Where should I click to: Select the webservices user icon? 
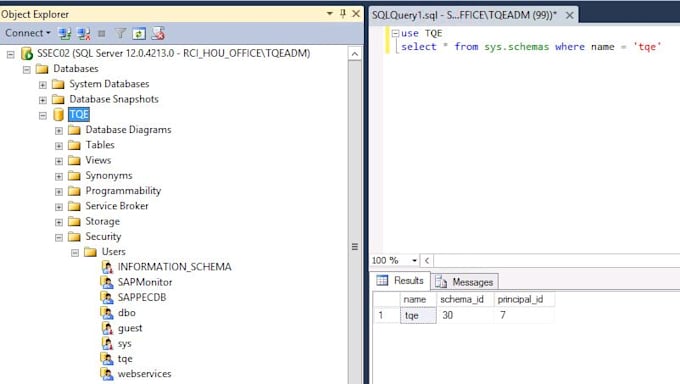tap(107, 374)
